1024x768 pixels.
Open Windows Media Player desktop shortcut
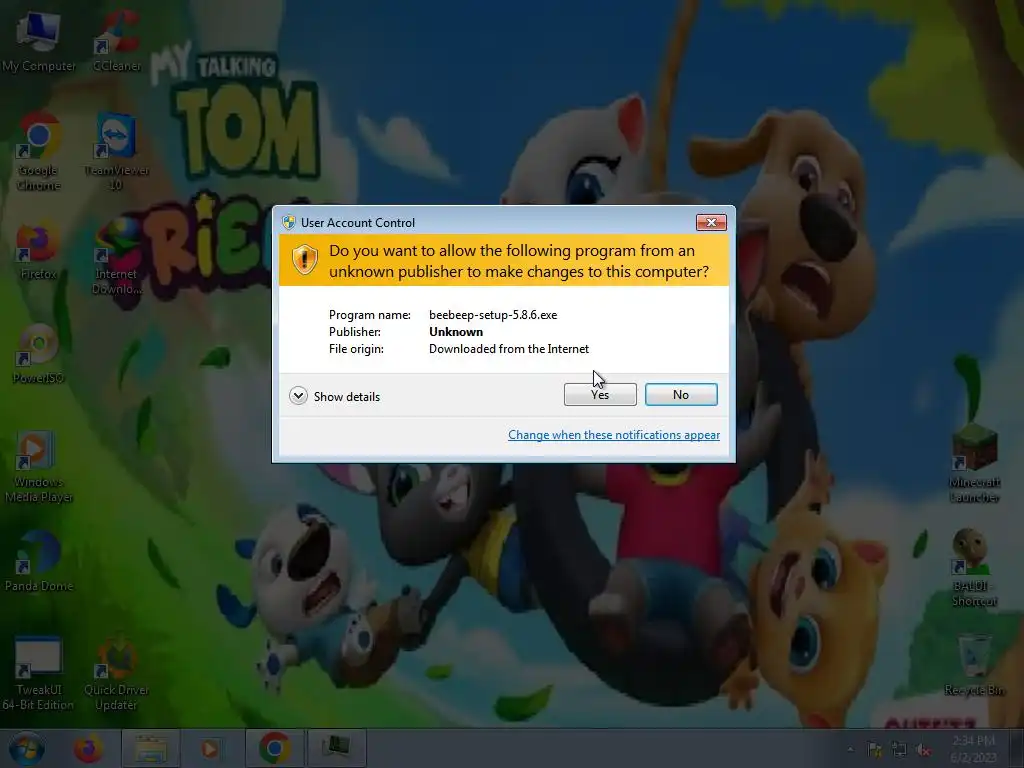tap(39, 467)
